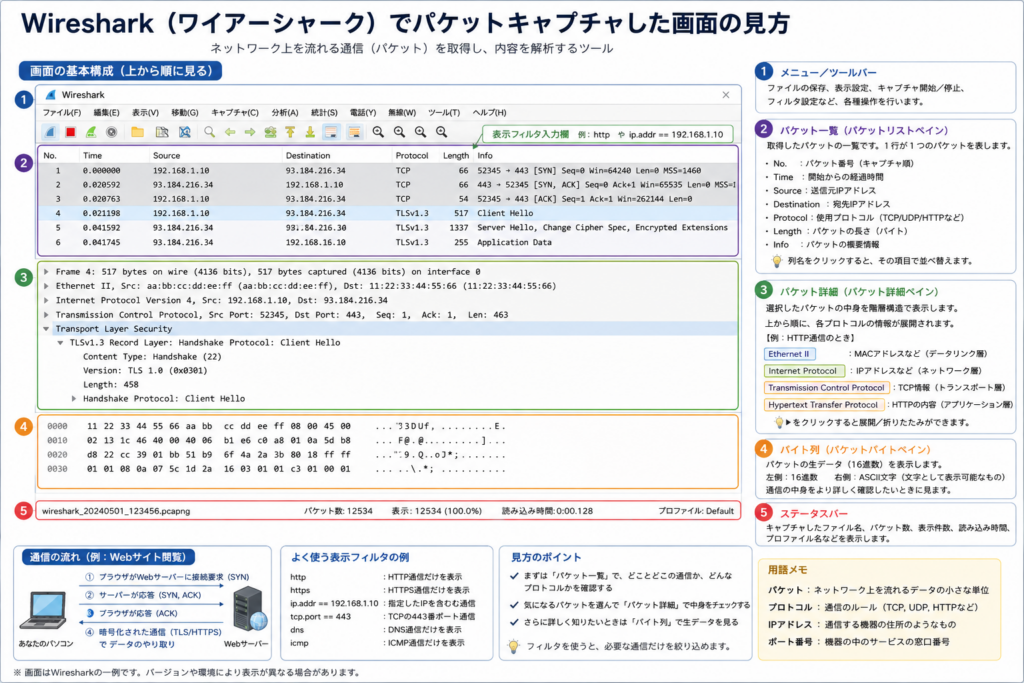
Task: Select packet 5 Server Hello row
Action: [388, 228]
